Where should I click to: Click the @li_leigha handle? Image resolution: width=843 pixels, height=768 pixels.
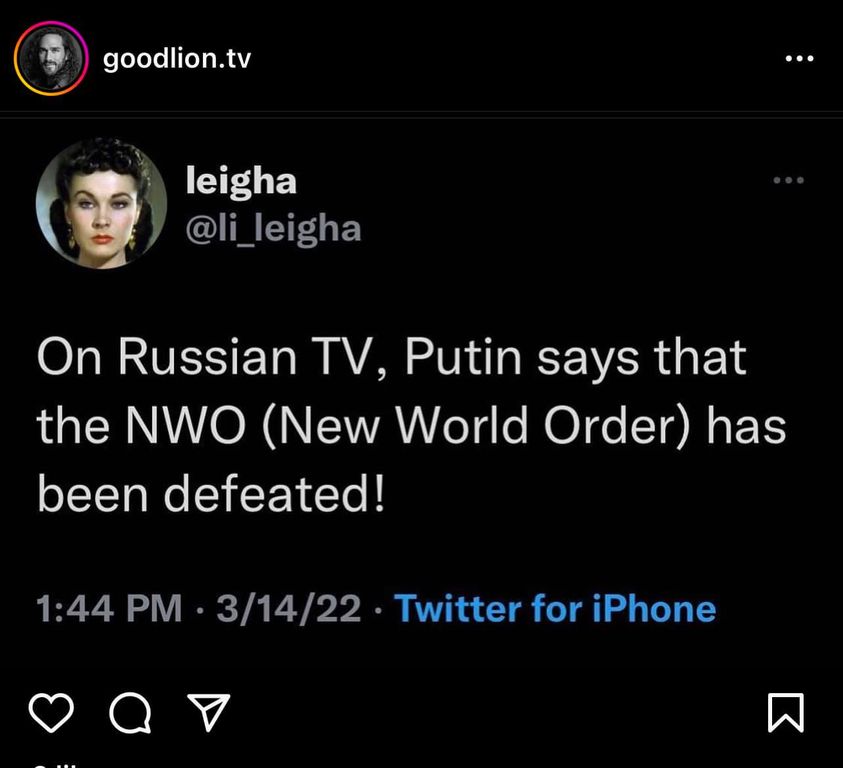[x=273, y=229]
